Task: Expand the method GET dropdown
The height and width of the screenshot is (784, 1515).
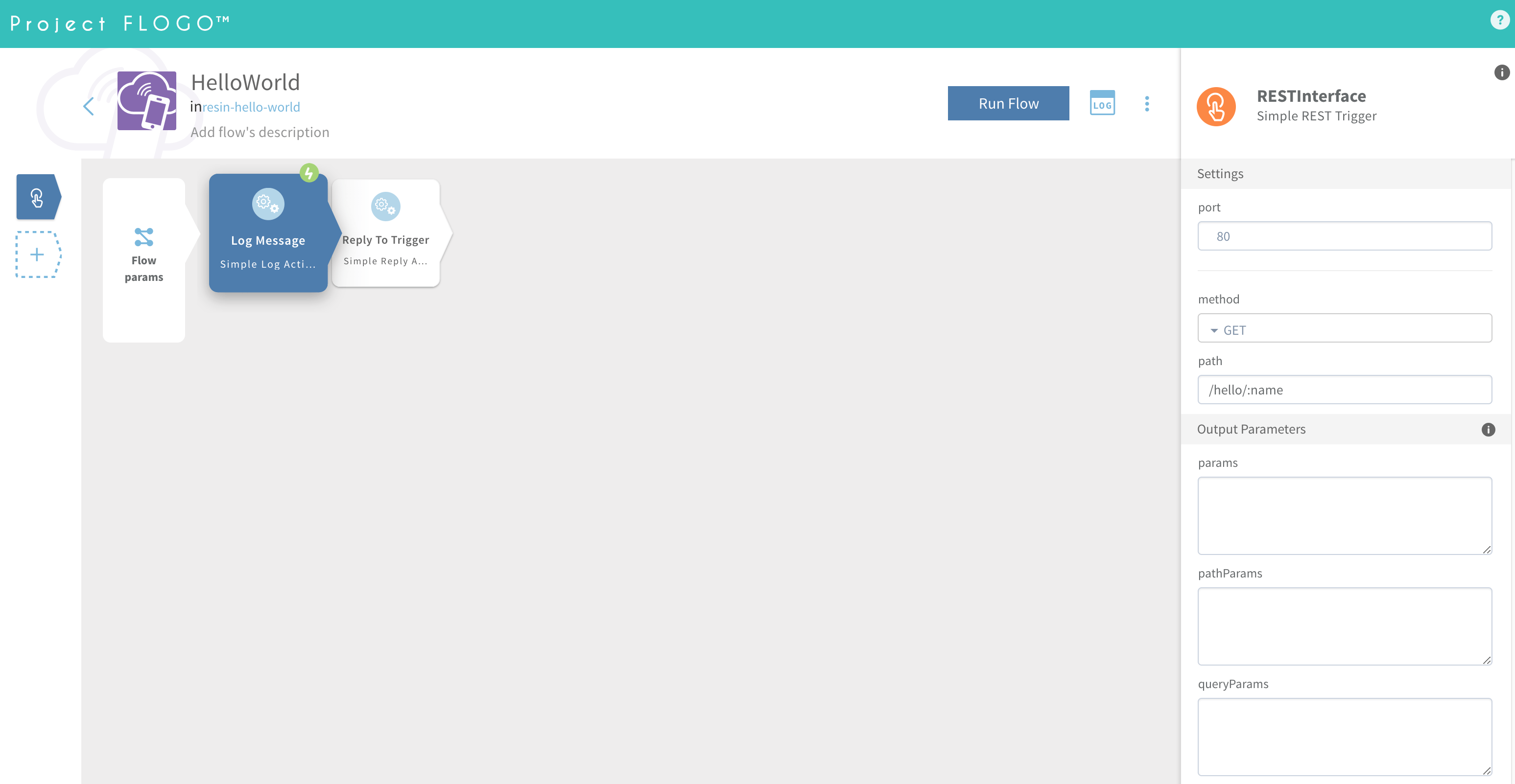Action: point(1344,329)
